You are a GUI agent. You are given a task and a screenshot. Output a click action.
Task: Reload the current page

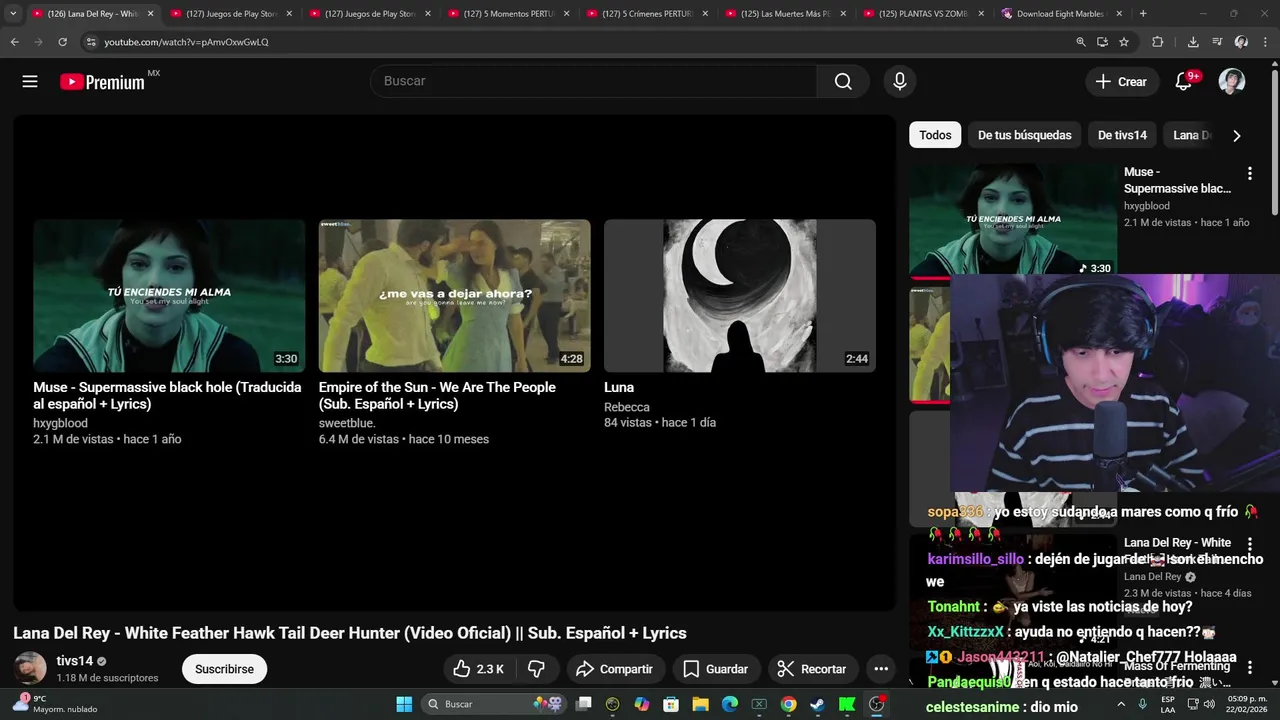[x=62, y=42]
